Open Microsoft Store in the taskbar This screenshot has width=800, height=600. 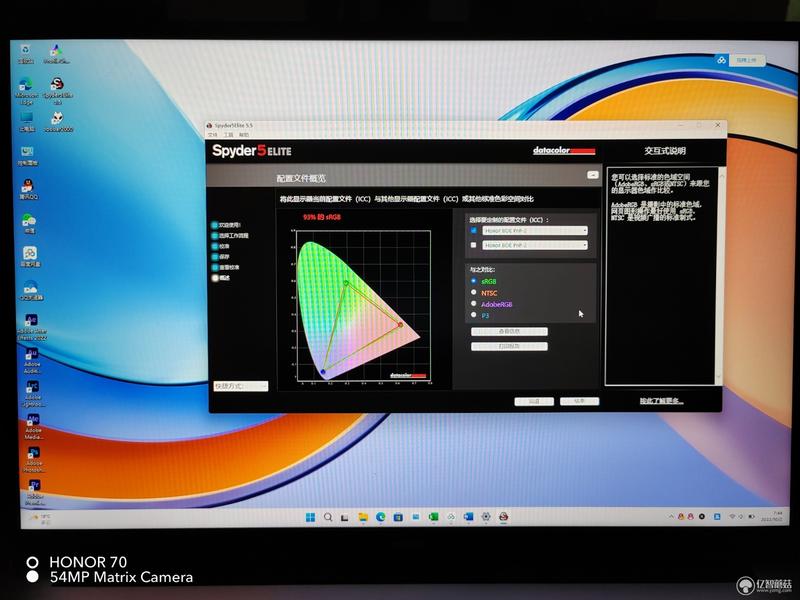coord(398,517)
